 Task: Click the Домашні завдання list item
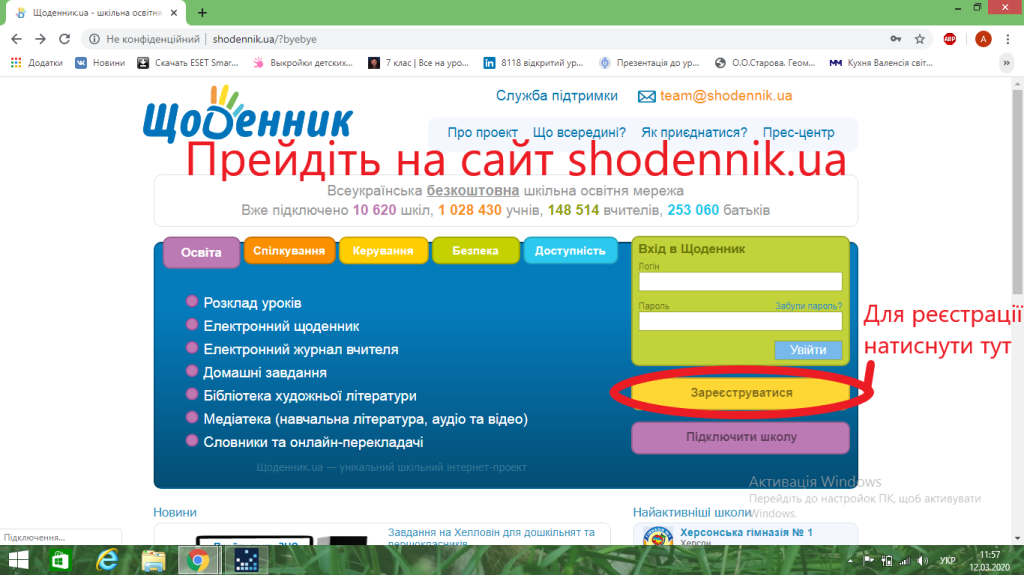[264, 372]
